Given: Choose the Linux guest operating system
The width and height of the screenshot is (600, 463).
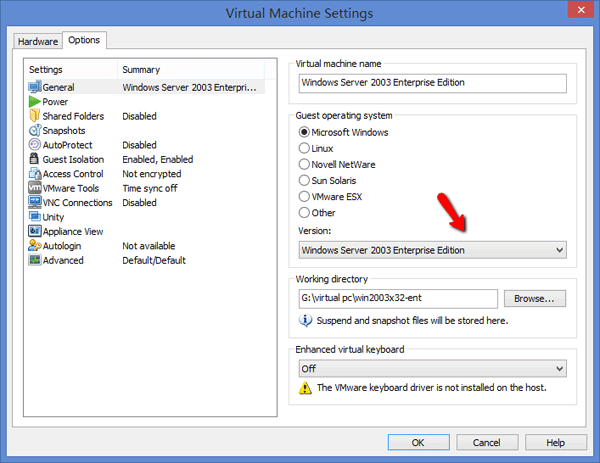Looking at the screenshot, I should point(304,148).
